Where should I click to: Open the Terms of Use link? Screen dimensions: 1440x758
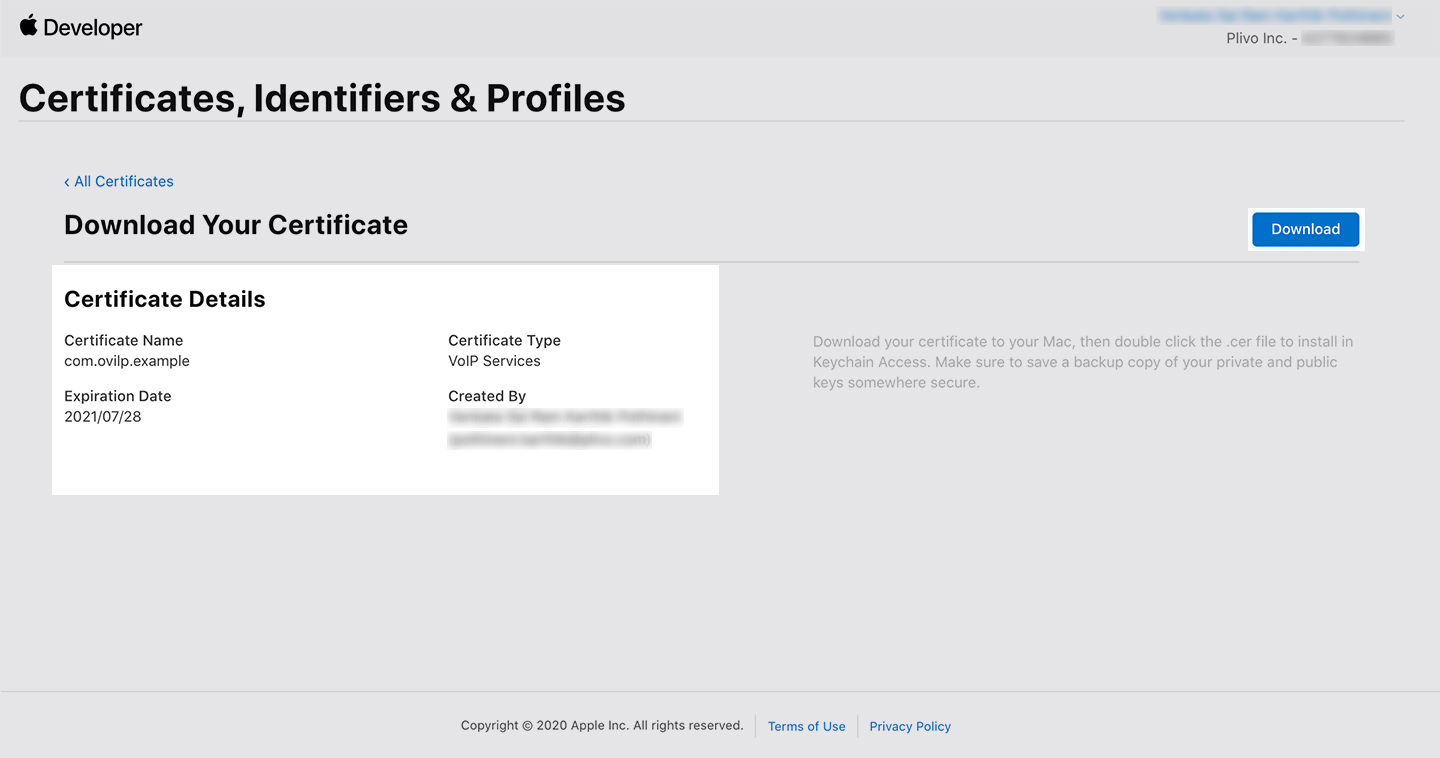click(x=806, y=726)
